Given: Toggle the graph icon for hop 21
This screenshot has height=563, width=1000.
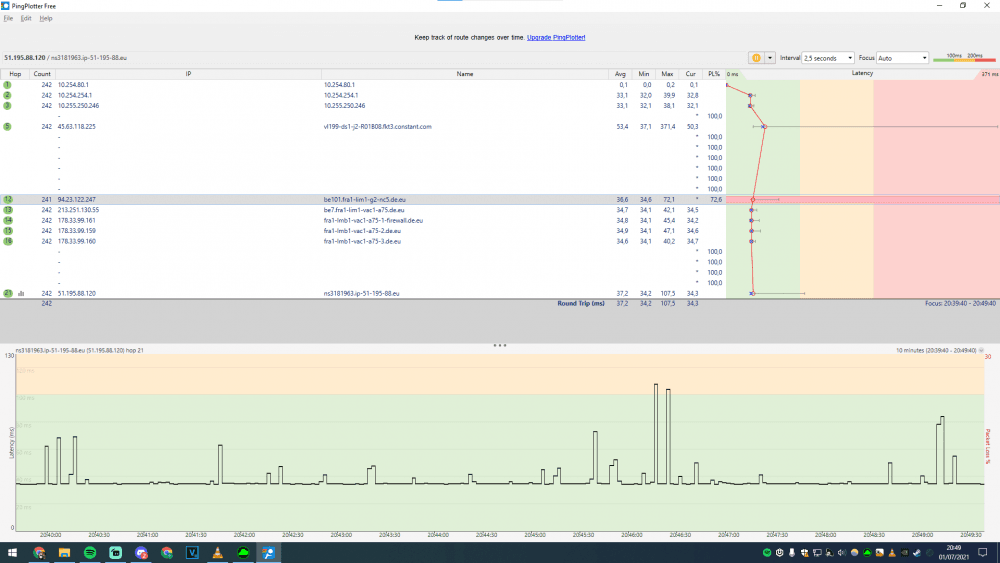Looking at the screenshot, I should point(20,293).
